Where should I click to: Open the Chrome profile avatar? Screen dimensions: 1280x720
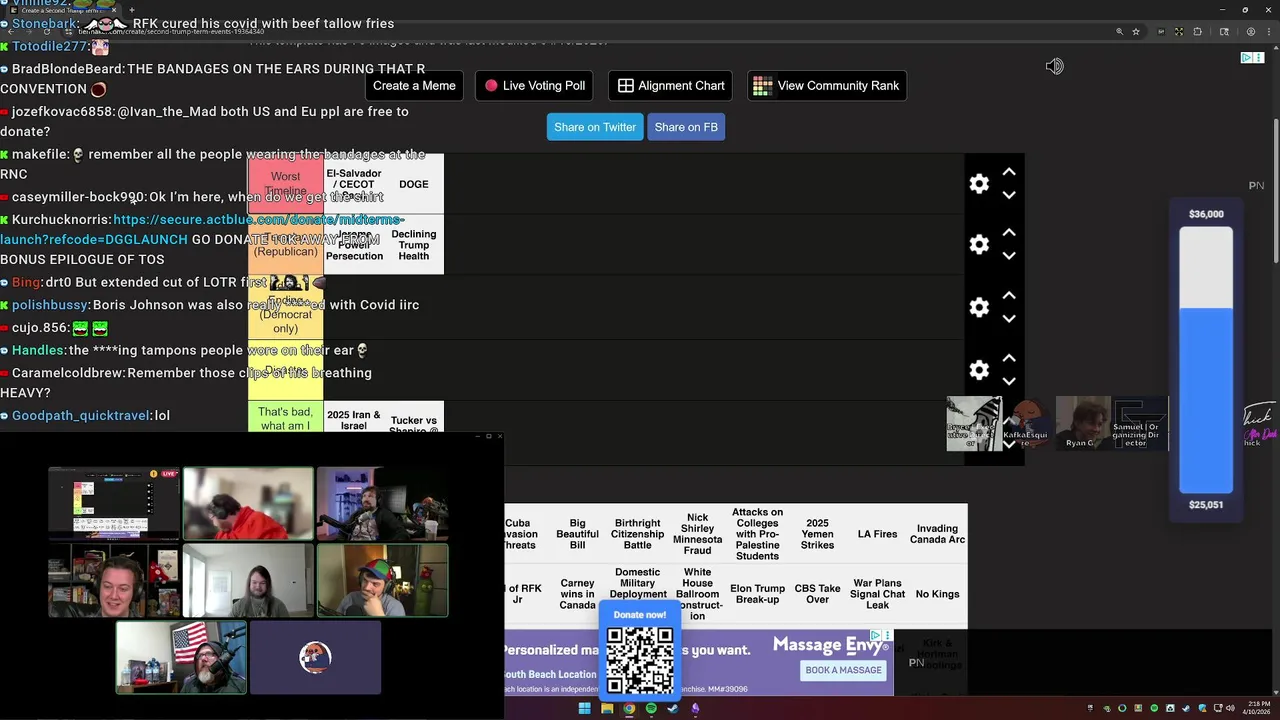[x=1250, y=32]
